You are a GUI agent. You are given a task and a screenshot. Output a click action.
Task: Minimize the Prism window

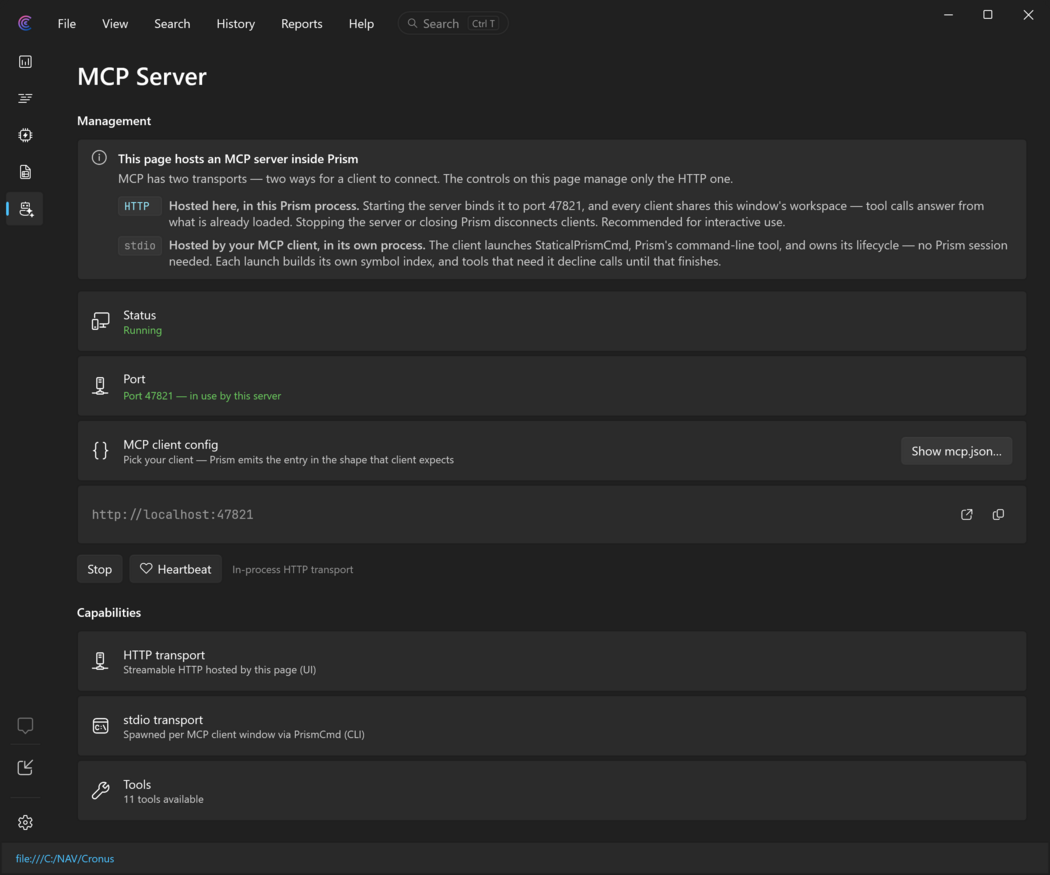click(948, 15)
